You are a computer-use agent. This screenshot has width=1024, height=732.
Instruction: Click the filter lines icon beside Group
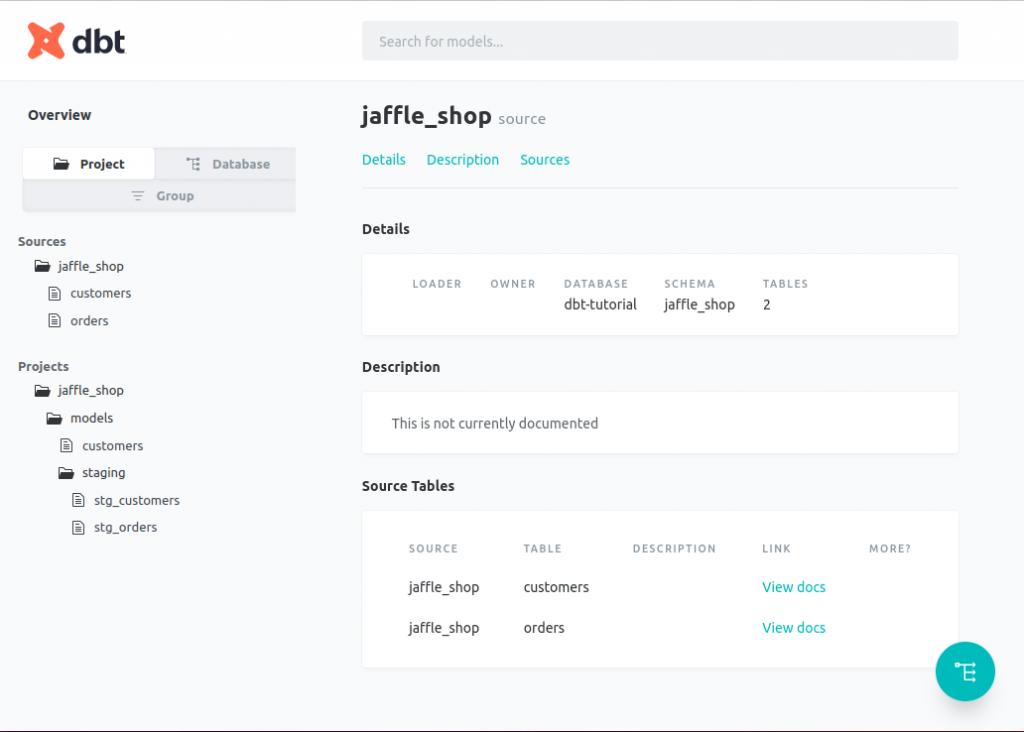pyautogui.click(x=138, y=196)
